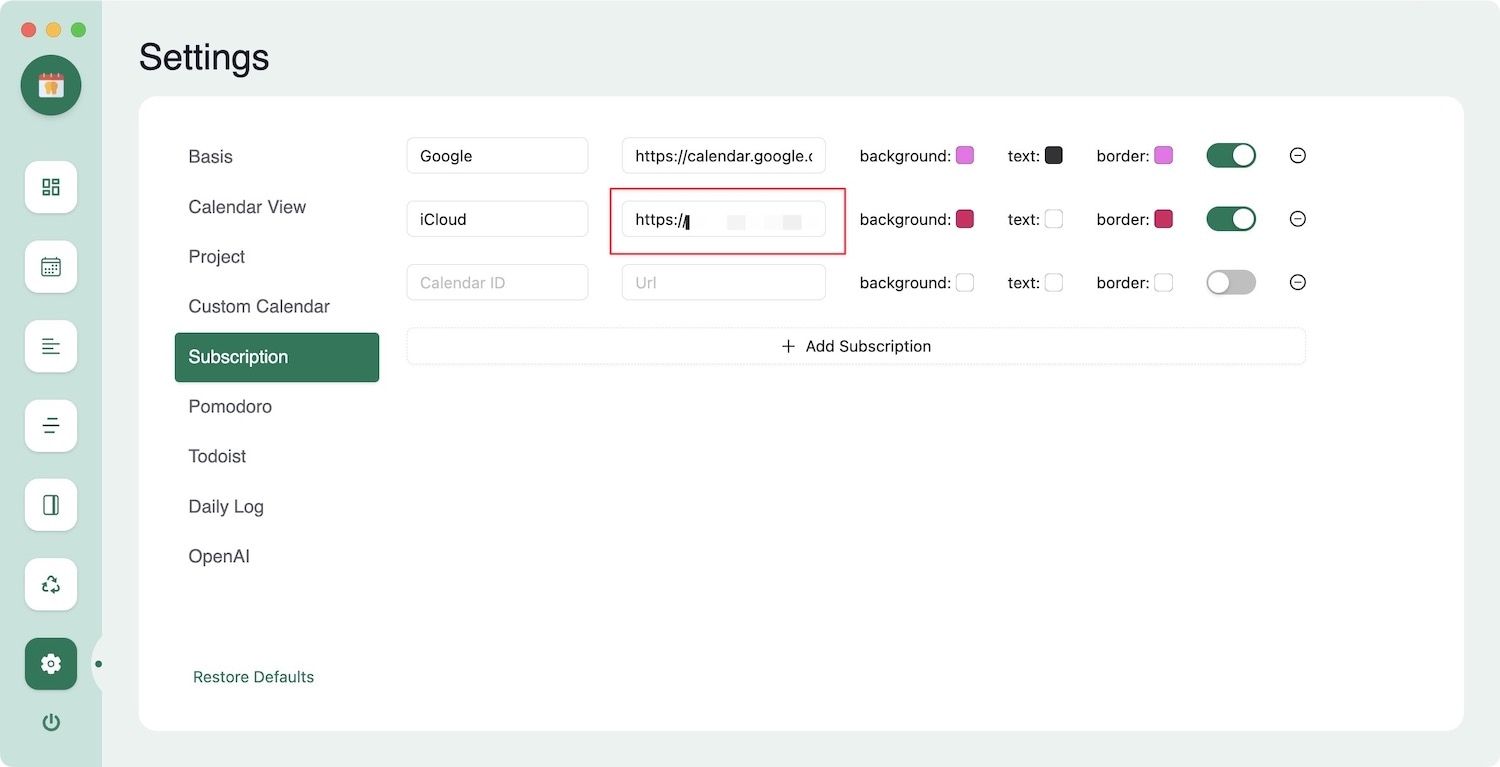The width and height of the screenshot is (1500, 767).
Task: Open the Calendar View settings tab
Action: [247, 207]
